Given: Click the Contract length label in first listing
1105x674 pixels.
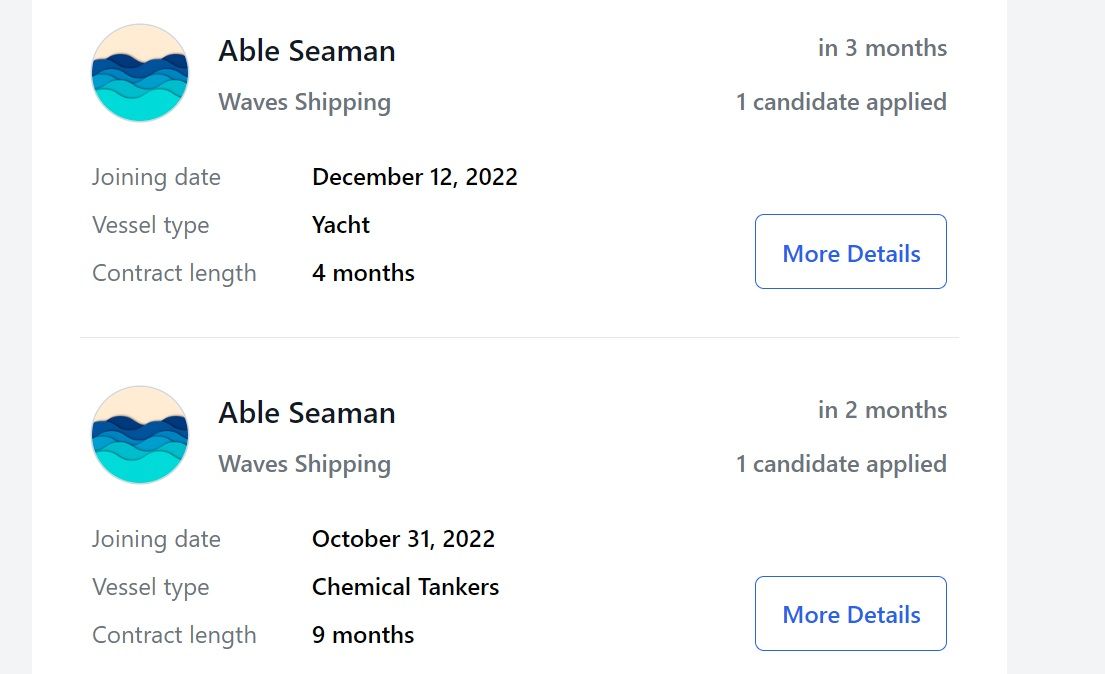Looking at the screenshot, I should (x=174, y=274).
